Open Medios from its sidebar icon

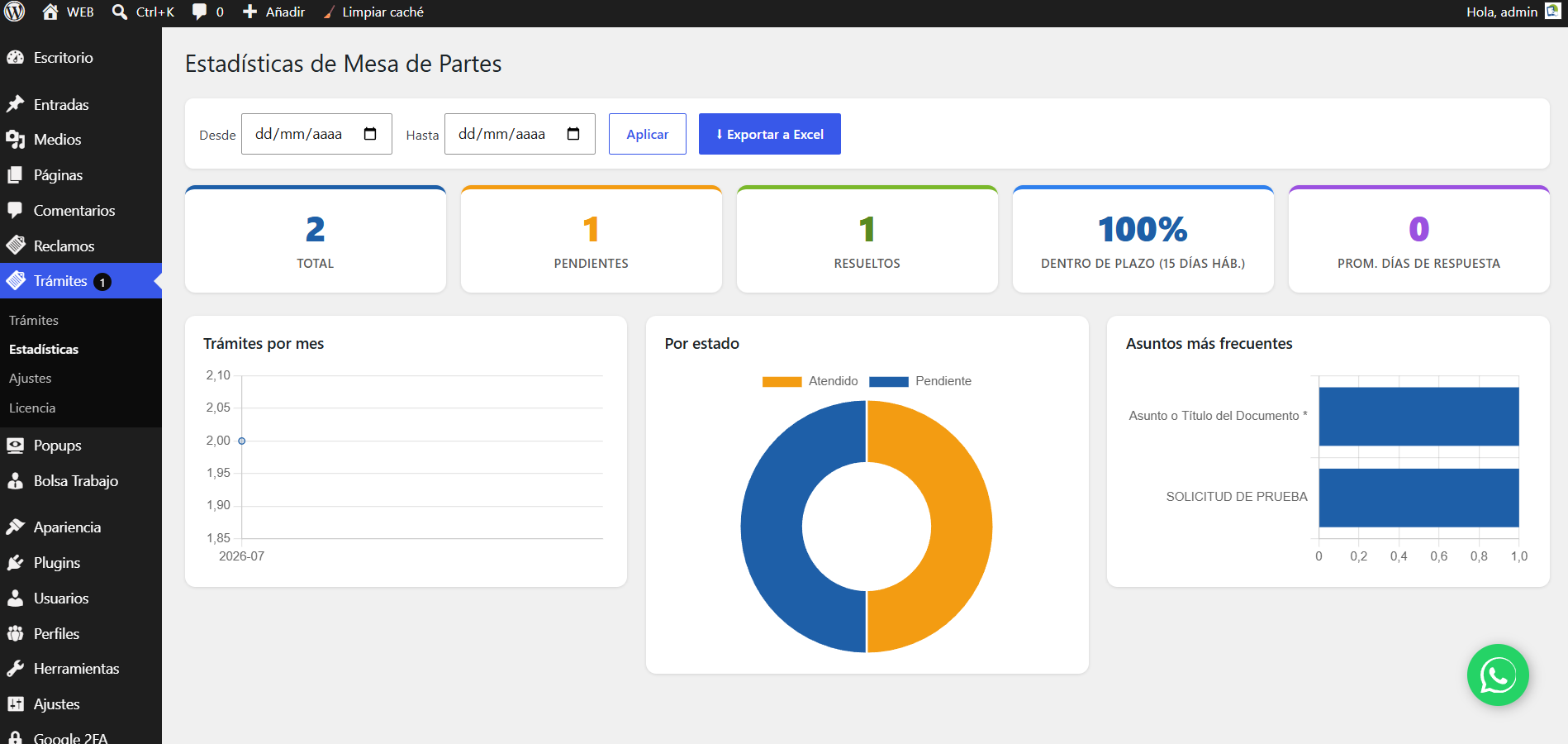tap(15, 140)
